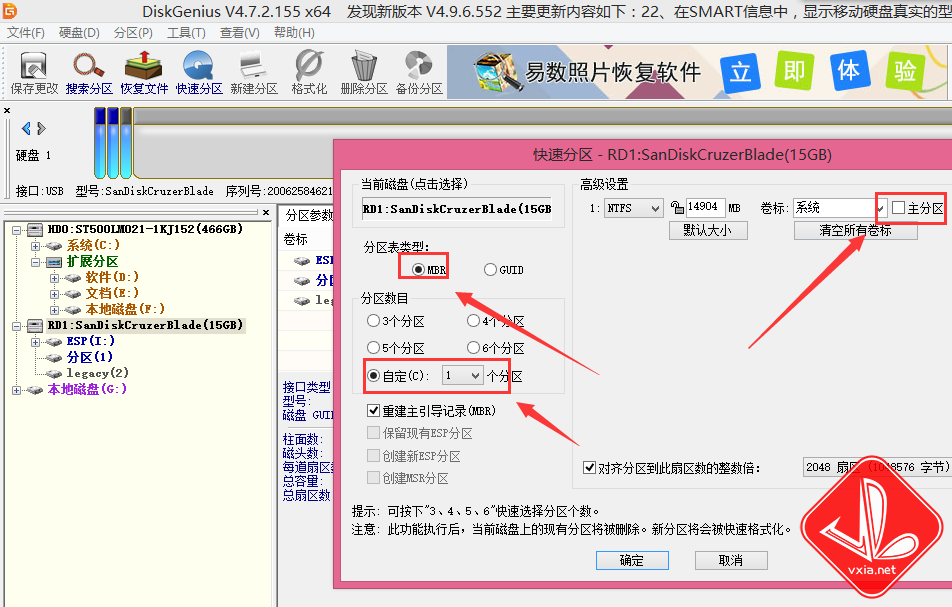Select the MBR partition table type
The width and height of the screenshot is (952, 607).
point(418,270)
